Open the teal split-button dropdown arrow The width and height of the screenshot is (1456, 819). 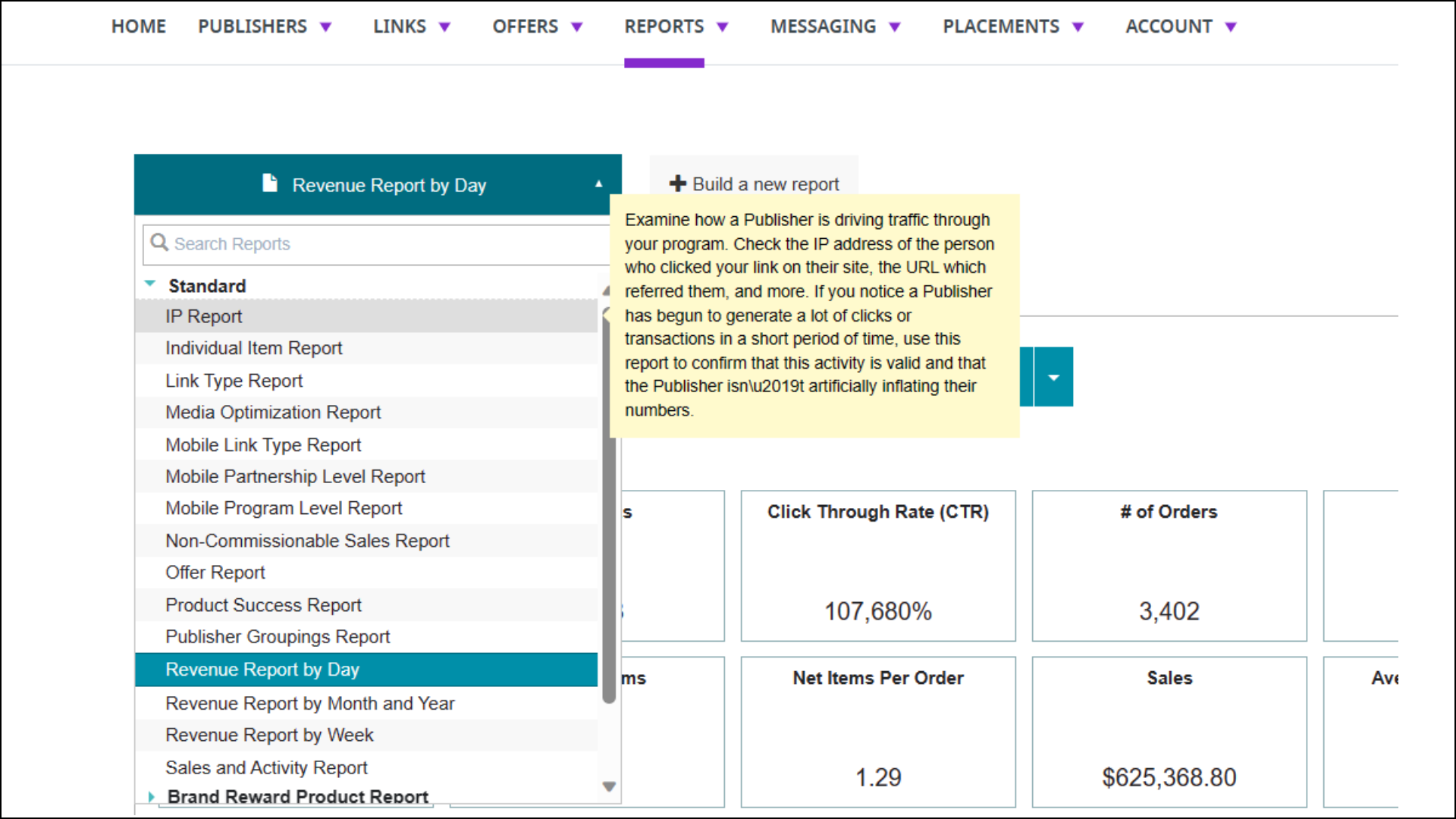1053,377
